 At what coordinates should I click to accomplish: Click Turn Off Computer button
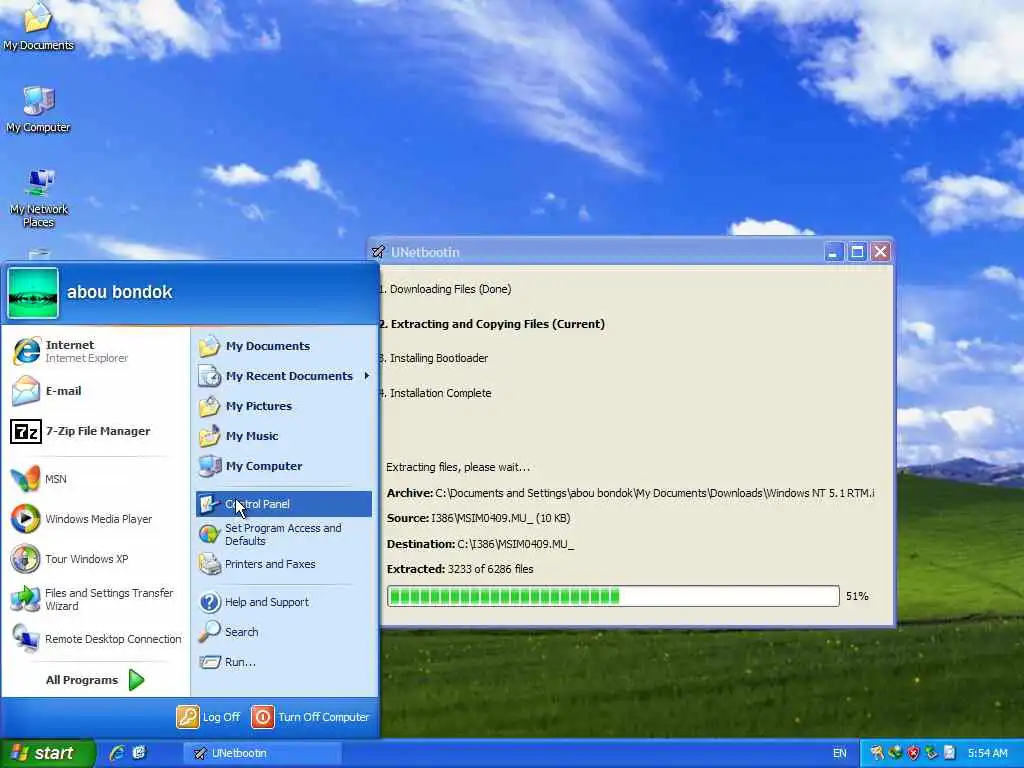coord(311,717)
